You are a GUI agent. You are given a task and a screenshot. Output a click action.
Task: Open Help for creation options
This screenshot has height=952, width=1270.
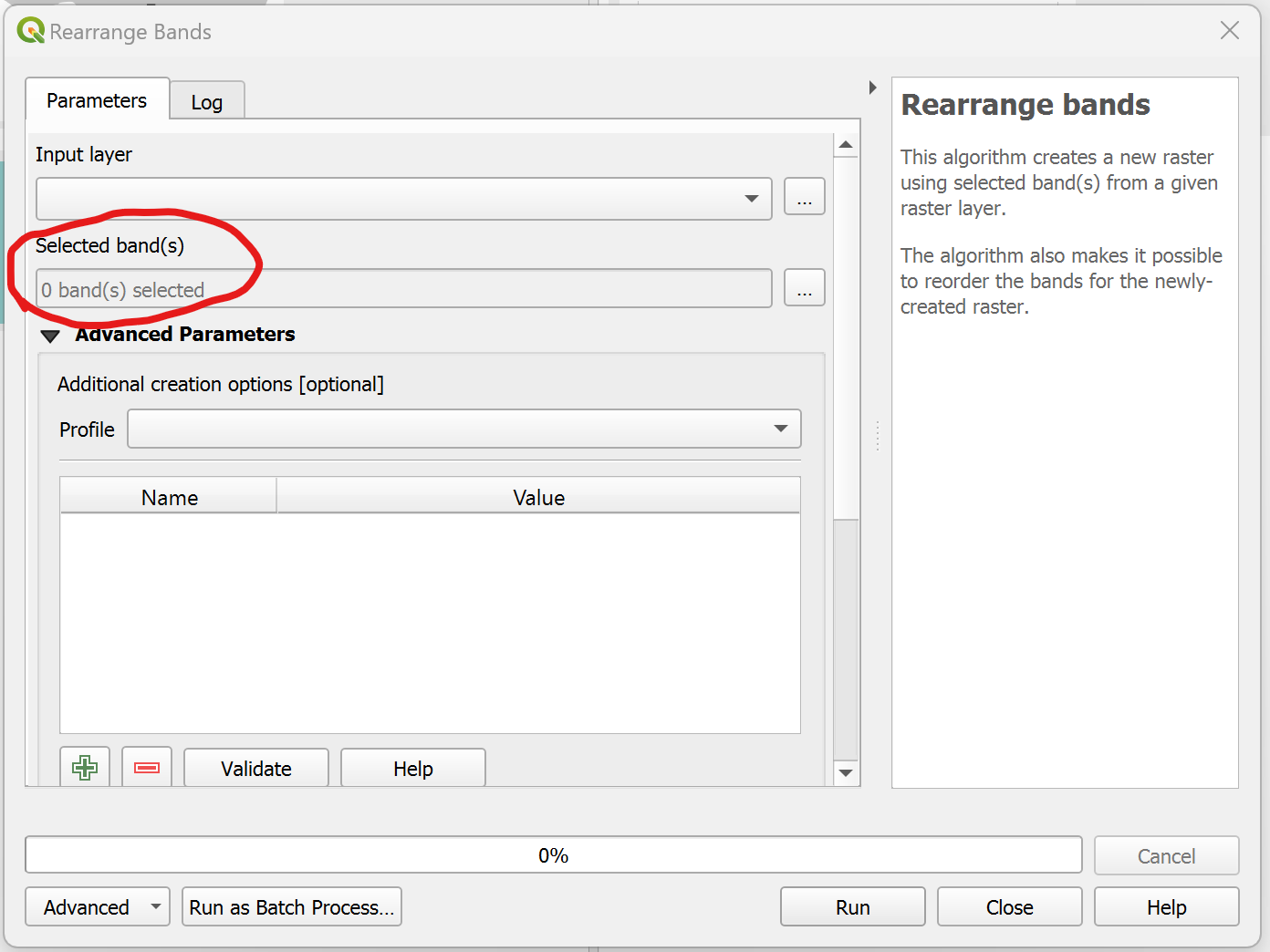click(412, 768)
